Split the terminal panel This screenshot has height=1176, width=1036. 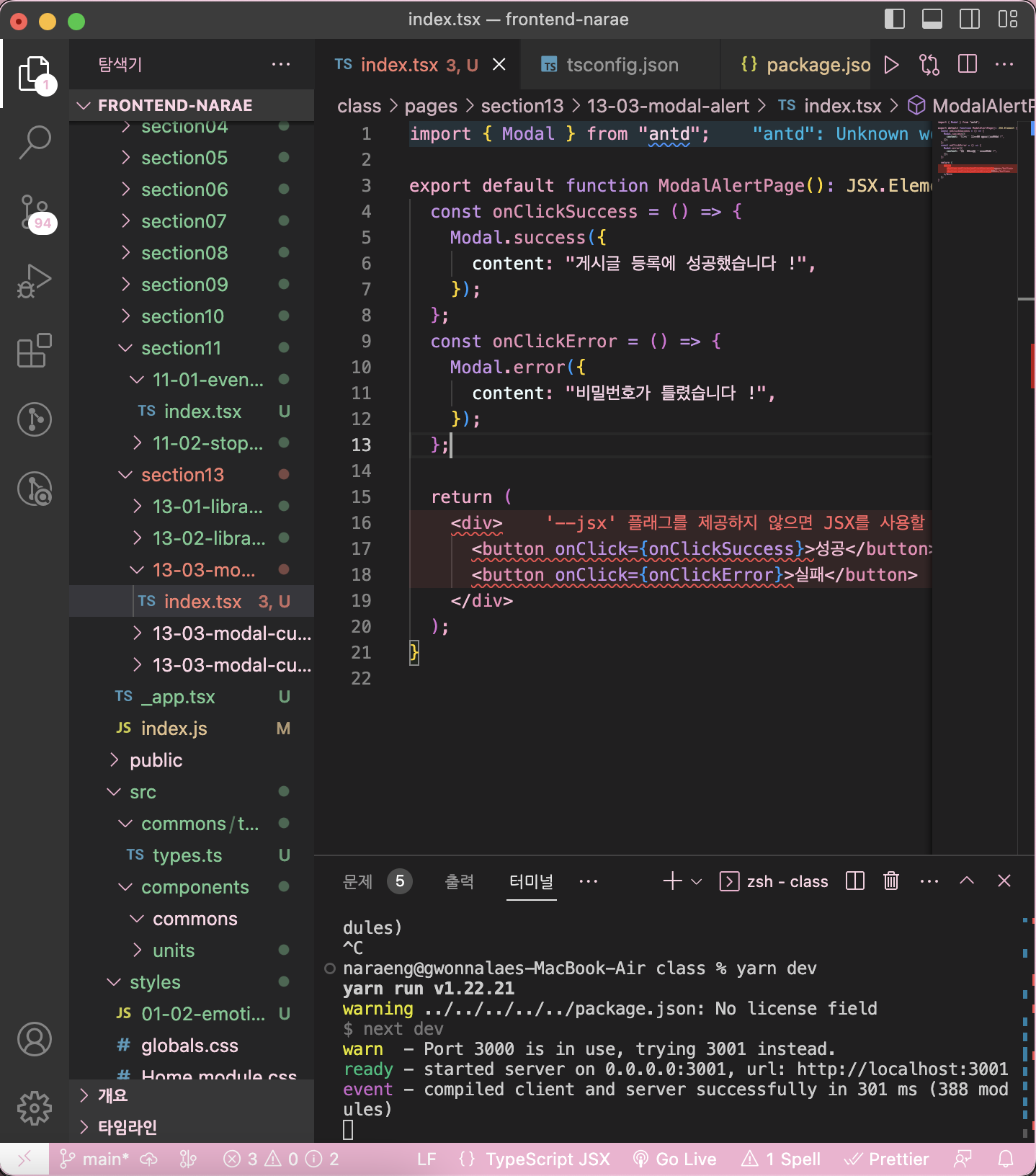pyautogui.click(x=855, y=881)
